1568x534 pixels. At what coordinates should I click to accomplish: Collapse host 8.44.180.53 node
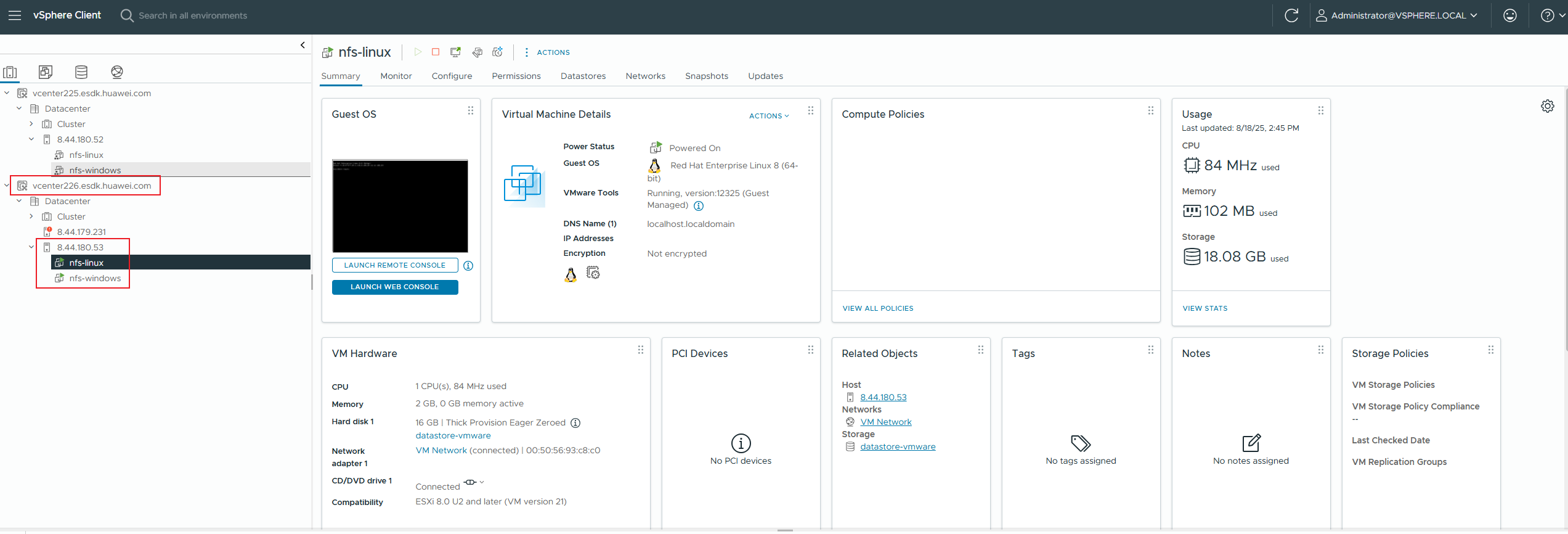pos(31,247)
